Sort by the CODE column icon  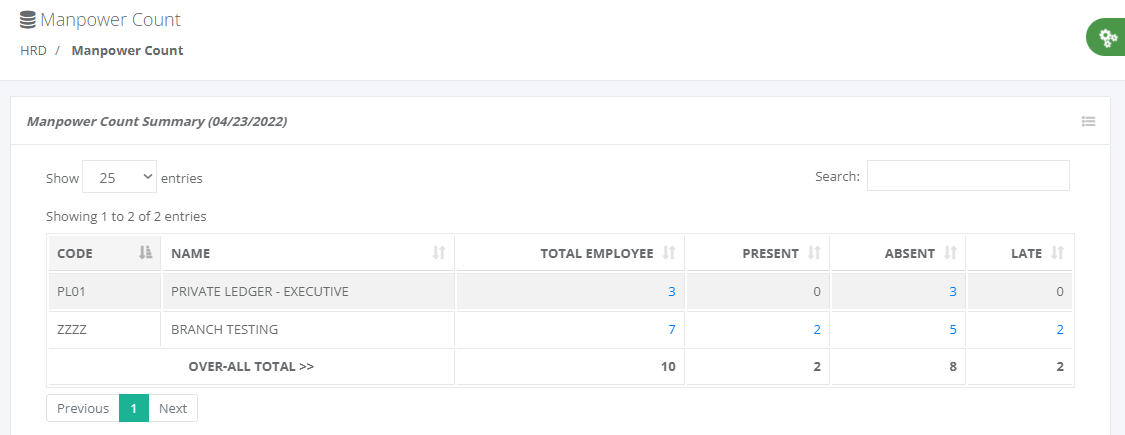[144, 254]
